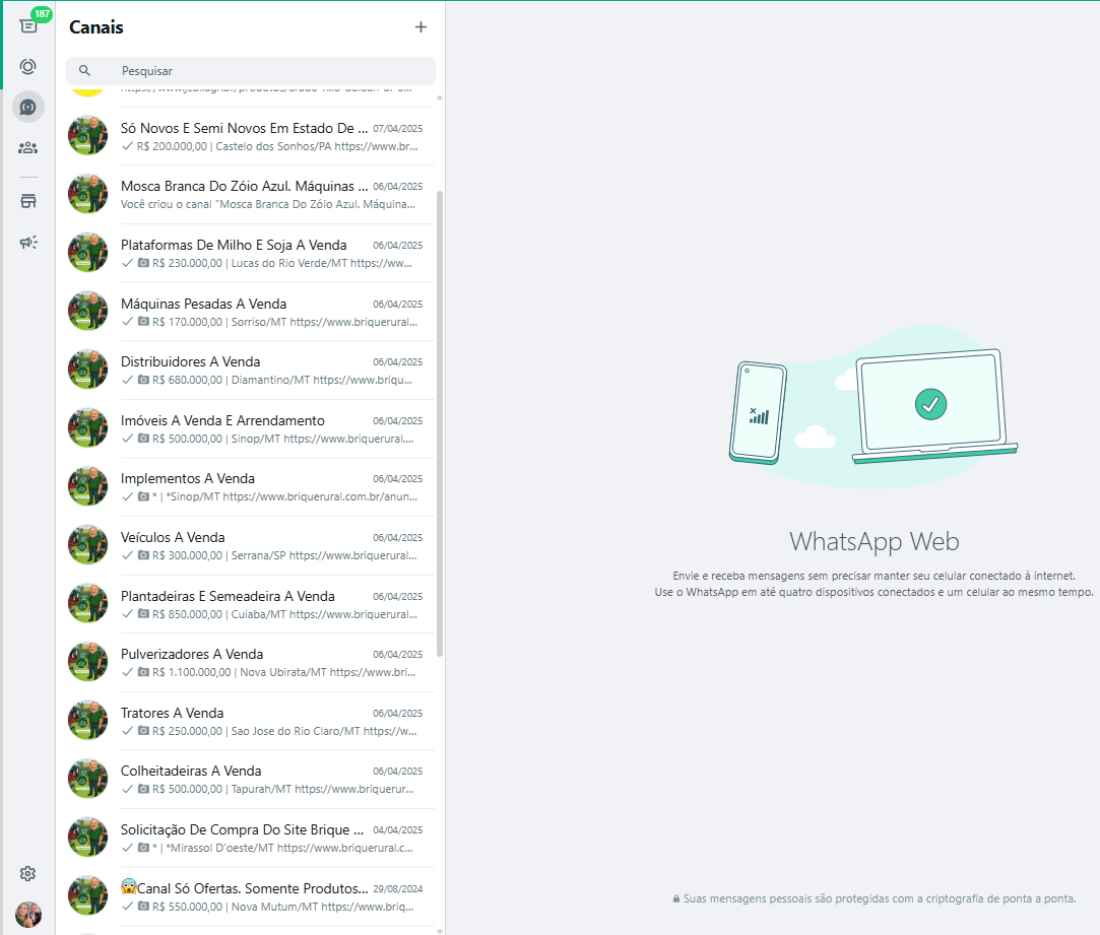Click avatar of Máquinas Pesadas A Venda
Screen dimensions: 1100x935
point(88,311)
